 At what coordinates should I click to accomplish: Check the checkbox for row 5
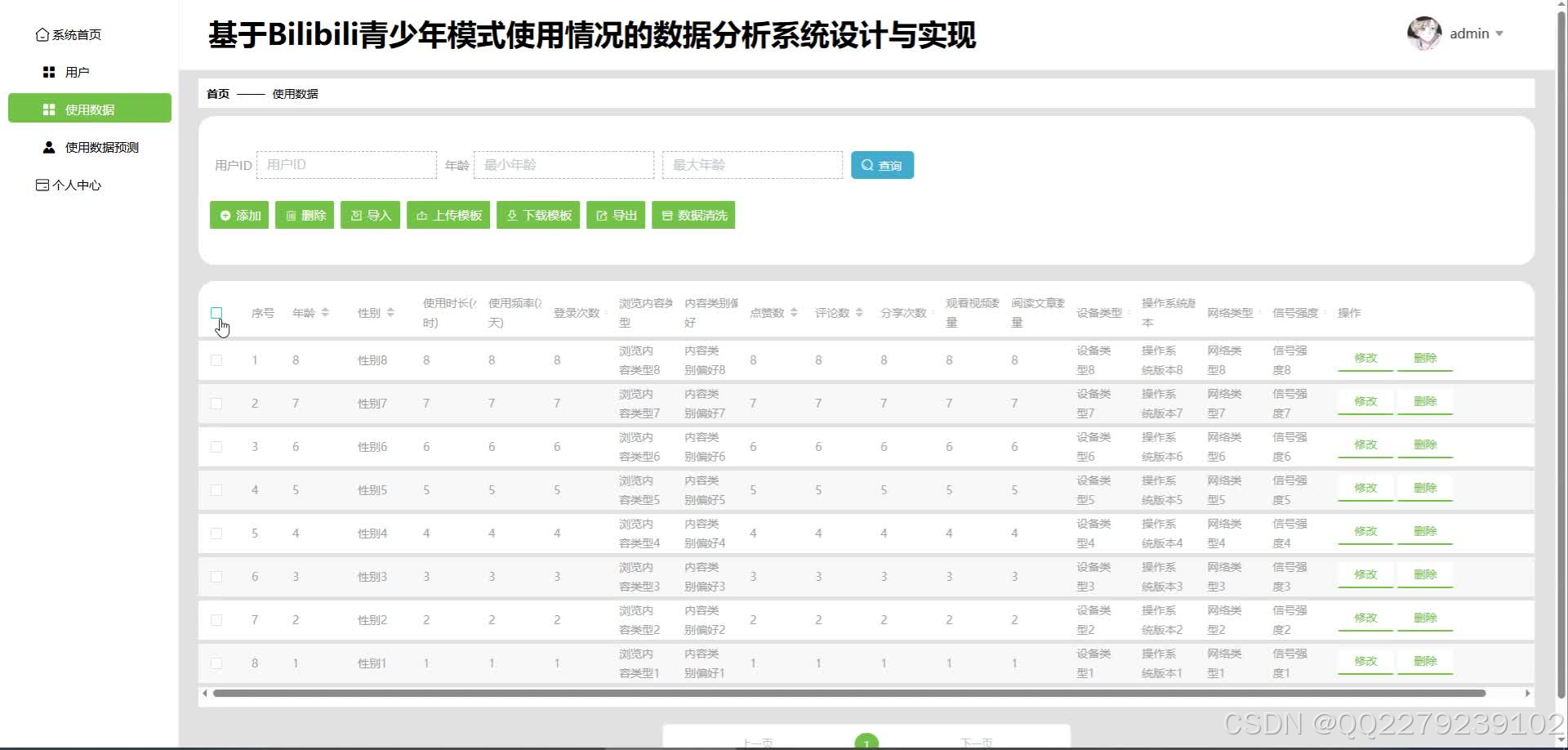216,533
